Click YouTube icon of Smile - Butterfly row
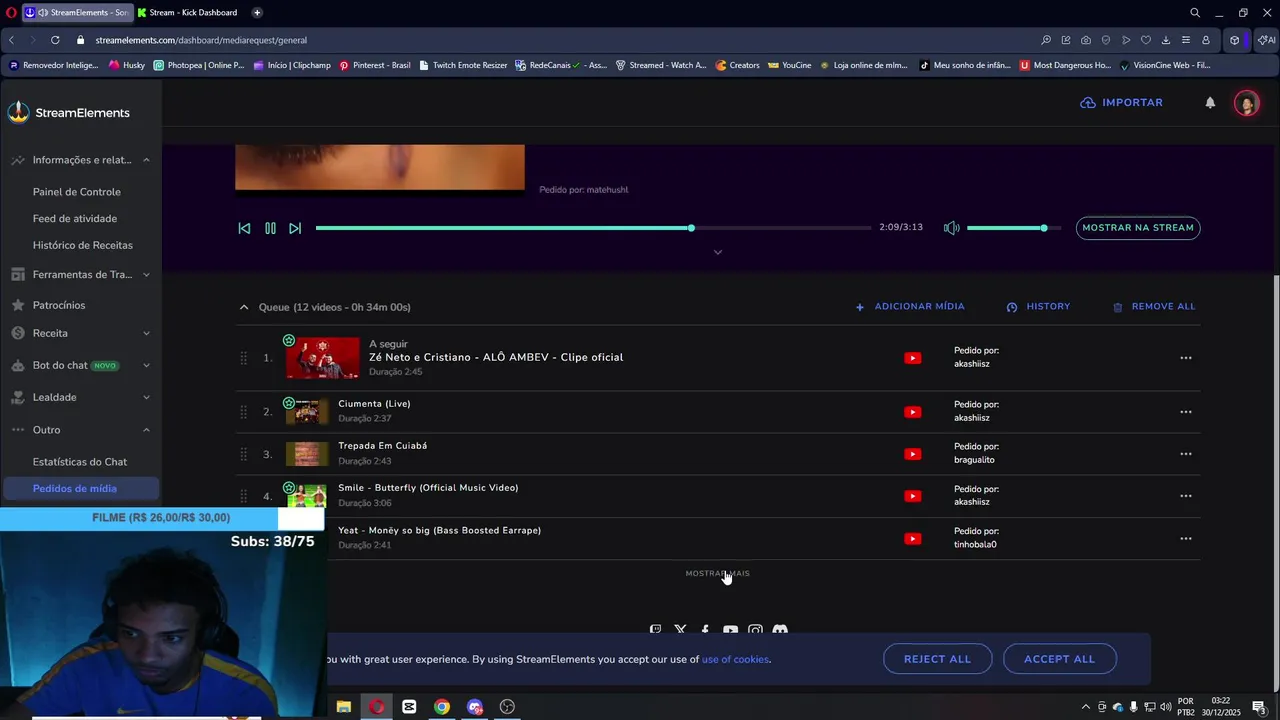Image resolution: width=1280 pixels, height=720 pixels. tap(912, 496)
